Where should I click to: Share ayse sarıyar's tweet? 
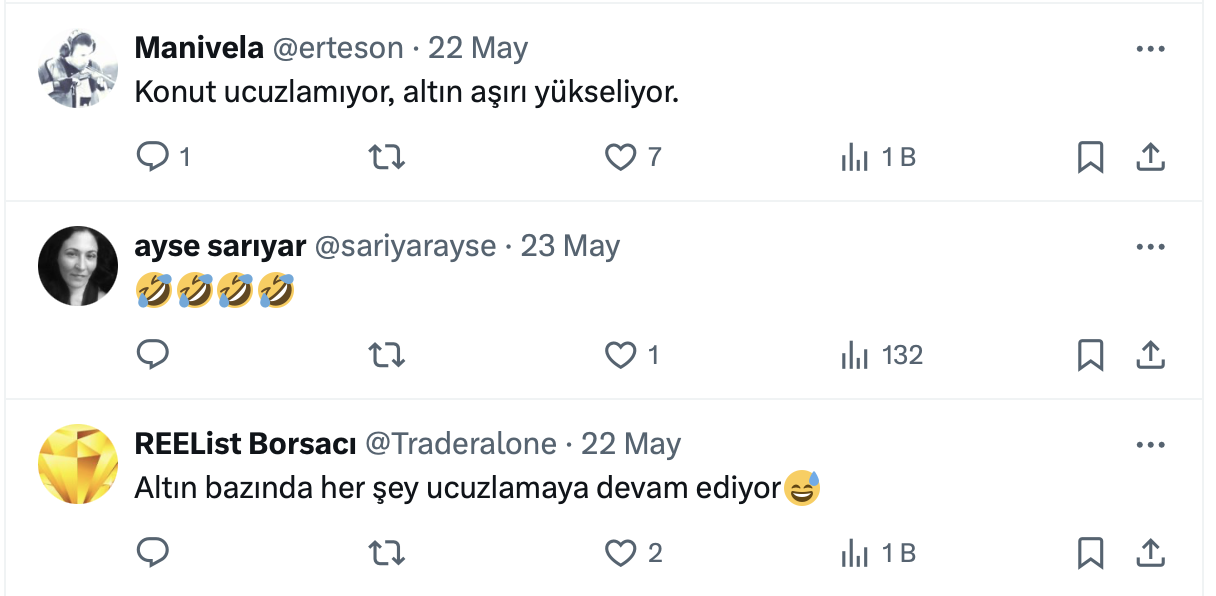1150,355
